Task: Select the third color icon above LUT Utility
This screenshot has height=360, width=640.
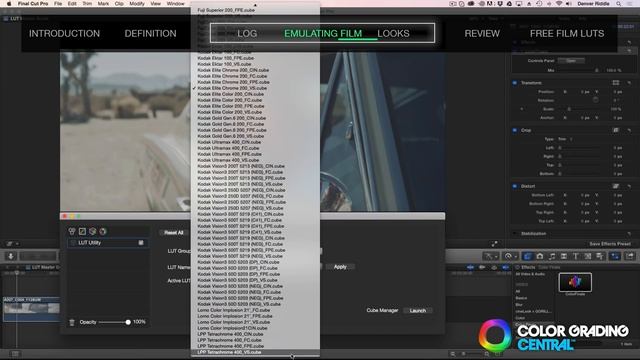Action: click(93, 231)
